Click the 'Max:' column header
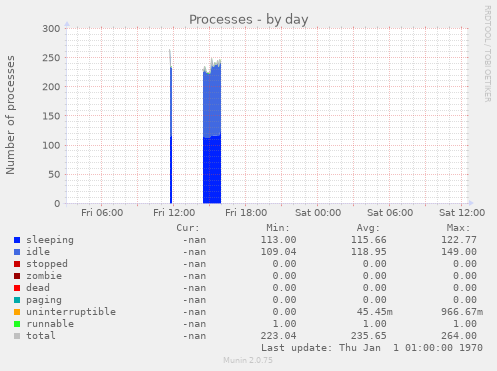The image size is (497, 371). coord(458,228)
